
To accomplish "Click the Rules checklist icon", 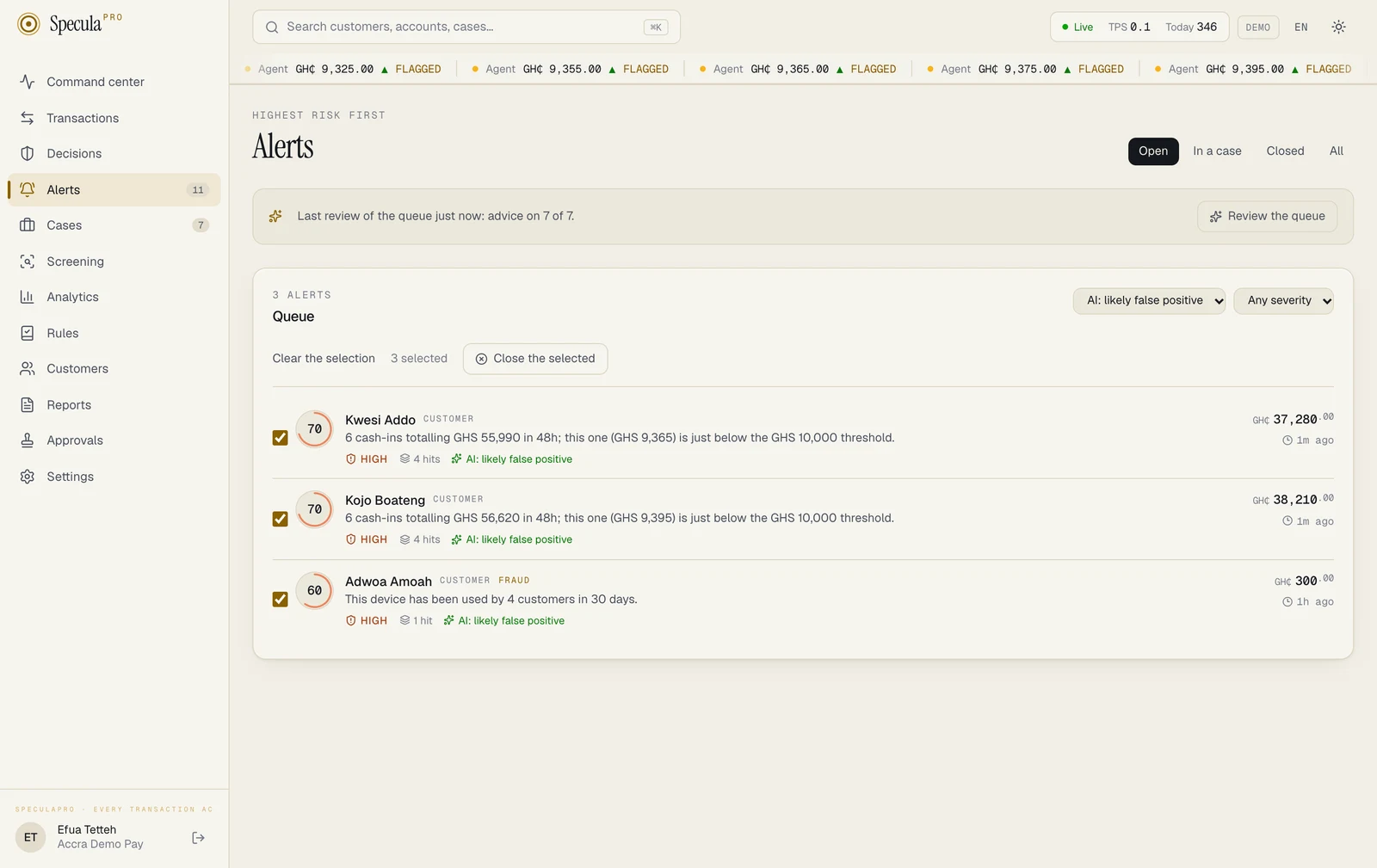I will [x=28, y=333].
